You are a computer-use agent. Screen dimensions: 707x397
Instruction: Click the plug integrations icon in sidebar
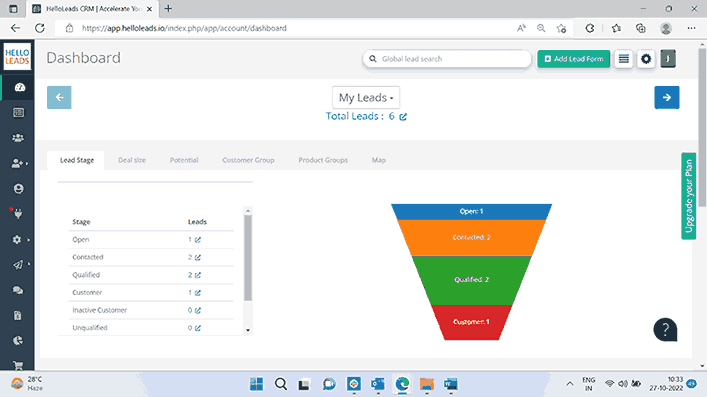18,213
